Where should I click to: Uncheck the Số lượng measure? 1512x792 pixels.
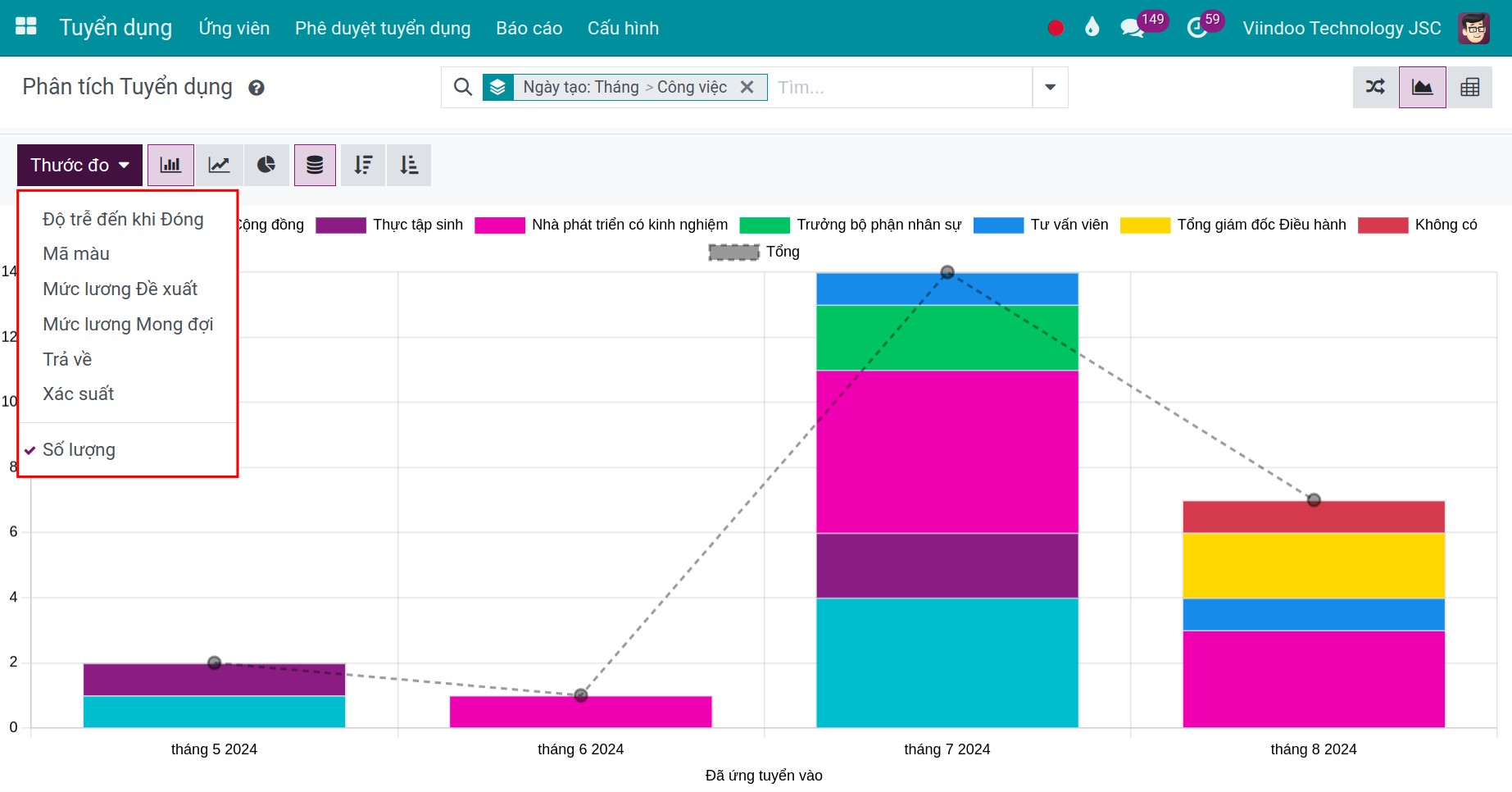[x=79, y=450]
